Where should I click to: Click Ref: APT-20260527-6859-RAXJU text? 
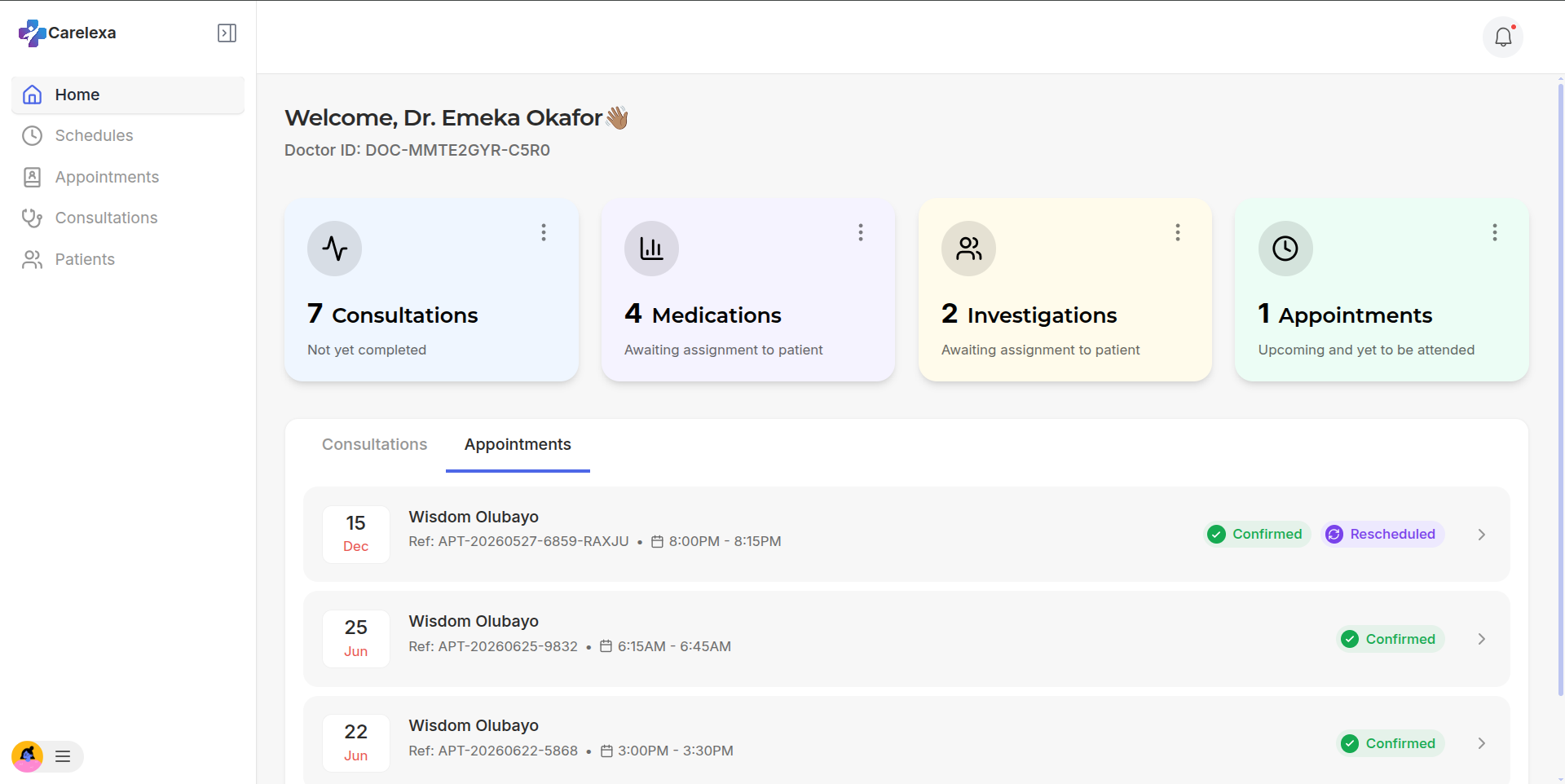point(518,541)
